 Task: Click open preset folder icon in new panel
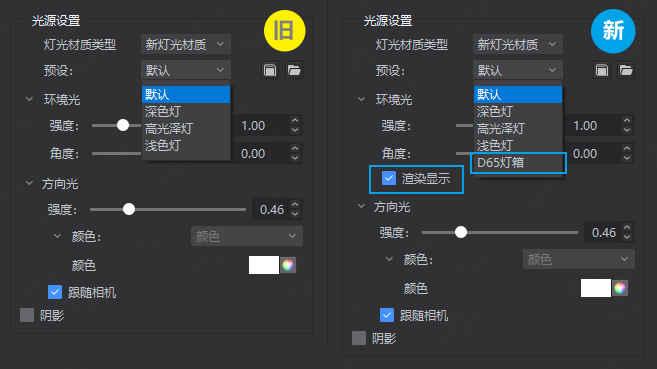(x=626, y=70)
